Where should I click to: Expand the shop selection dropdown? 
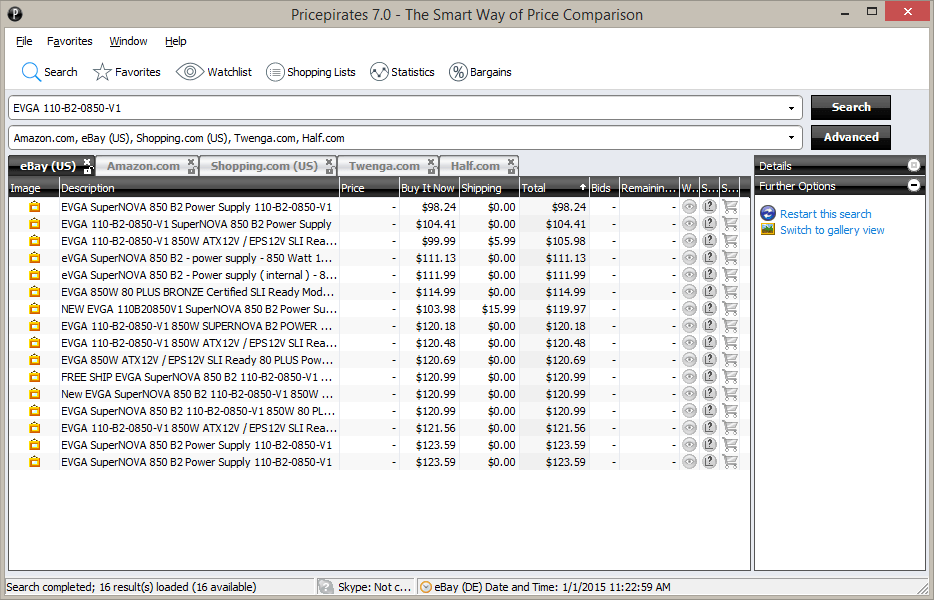791,138
